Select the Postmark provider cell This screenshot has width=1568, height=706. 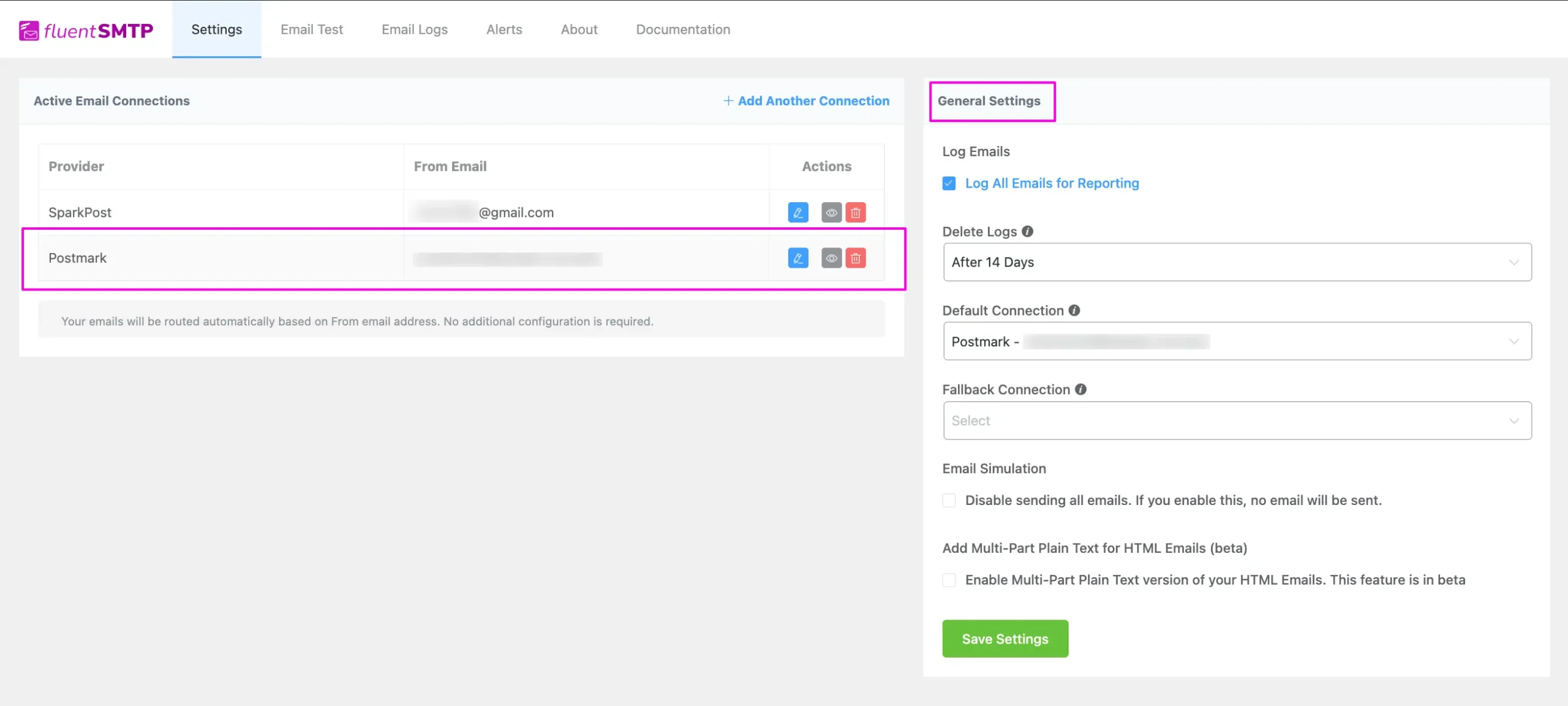coord(221,258)
